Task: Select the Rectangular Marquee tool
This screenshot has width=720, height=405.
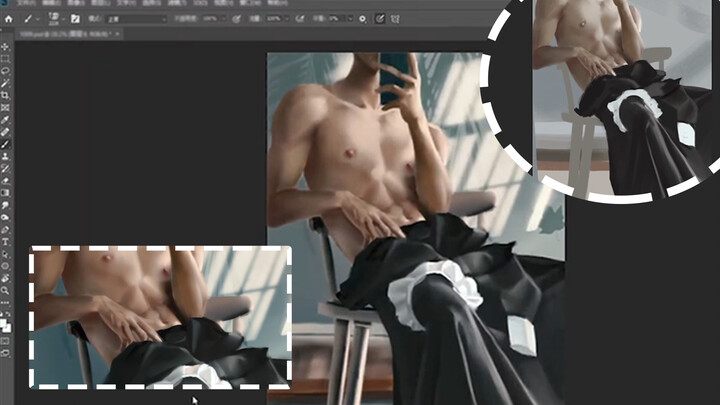Action: click(x=5, y=59)
